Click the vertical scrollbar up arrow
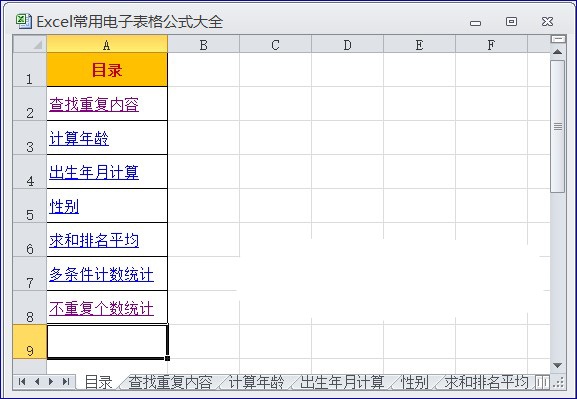 557,52
